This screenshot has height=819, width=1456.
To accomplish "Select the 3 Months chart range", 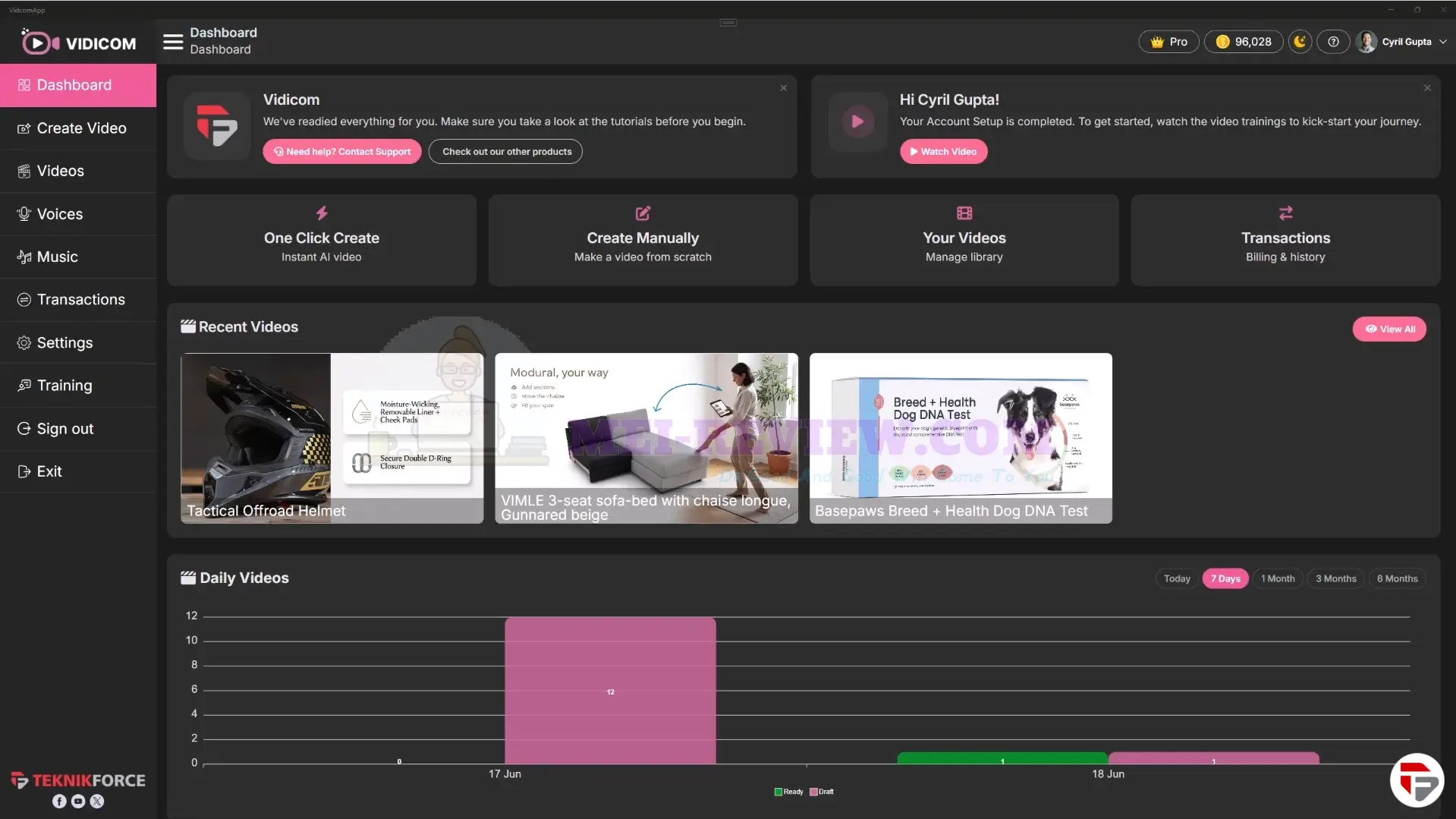I will point(1336,578).
